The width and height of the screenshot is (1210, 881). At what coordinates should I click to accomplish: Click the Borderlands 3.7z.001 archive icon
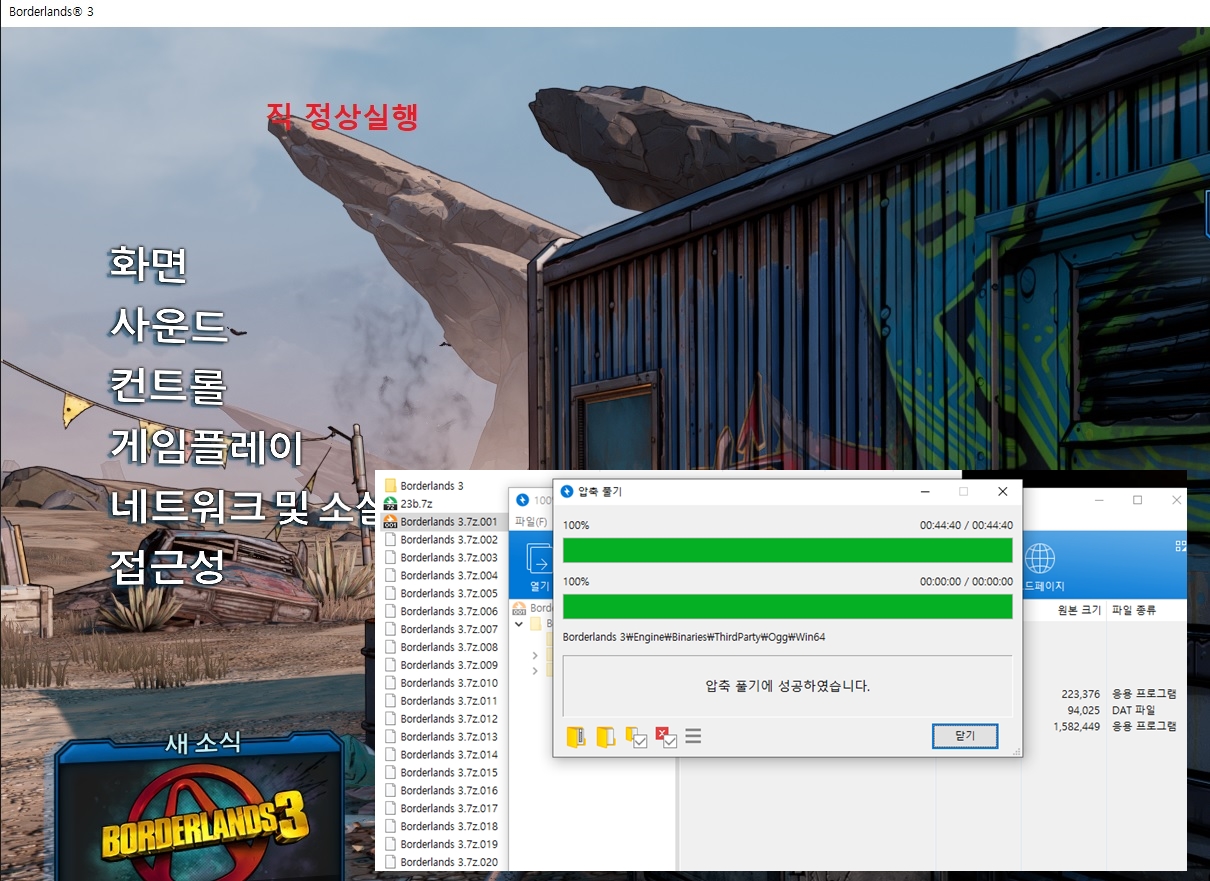coord(391,522)
